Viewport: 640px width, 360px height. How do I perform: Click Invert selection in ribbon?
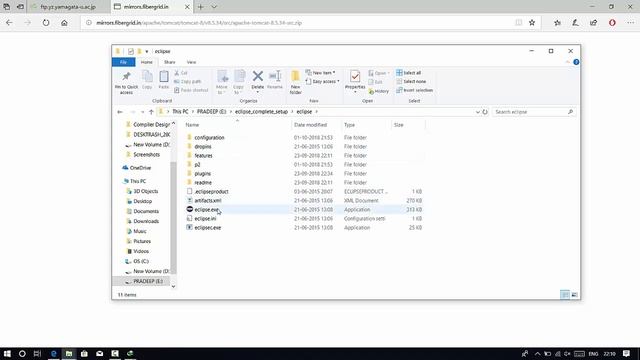click(x=414, y=90)
